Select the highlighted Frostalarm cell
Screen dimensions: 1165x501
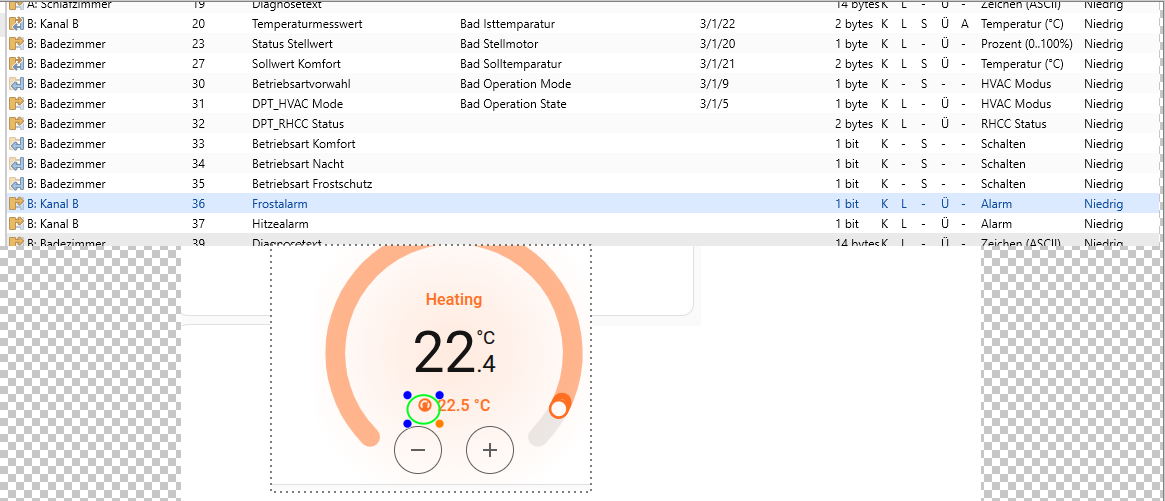click(280, 204)
